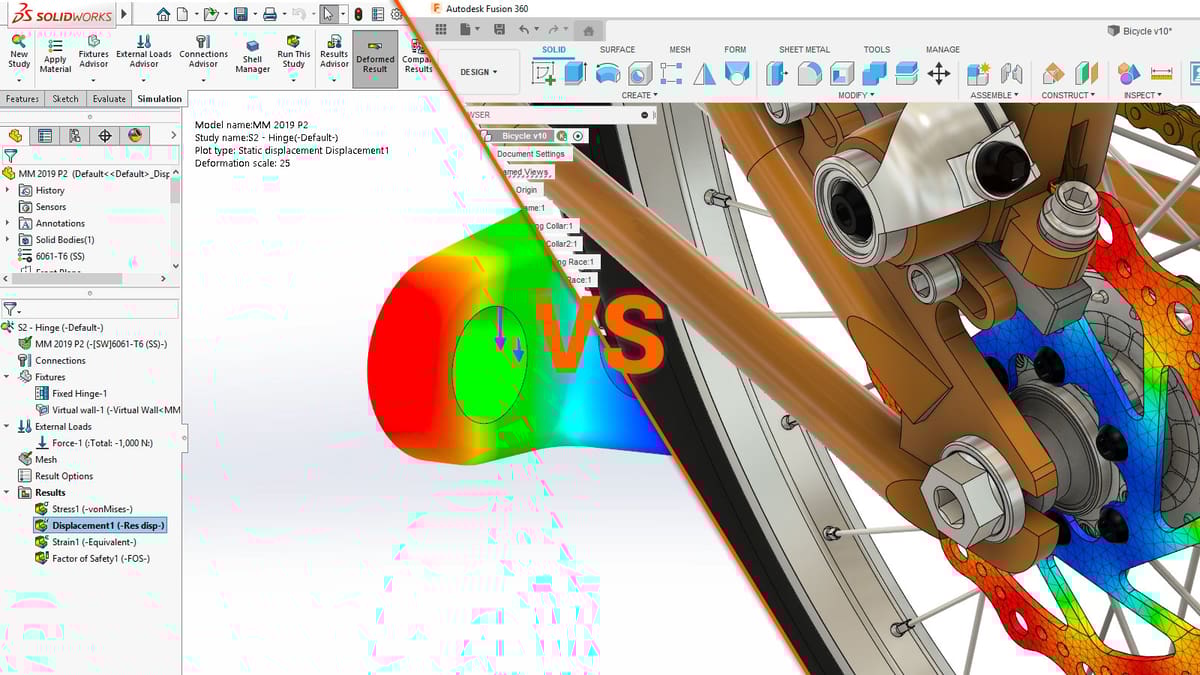Click the Fusion 360 Save icon
The height and width of the screenshot is (675, 1200).
[498, 30]
